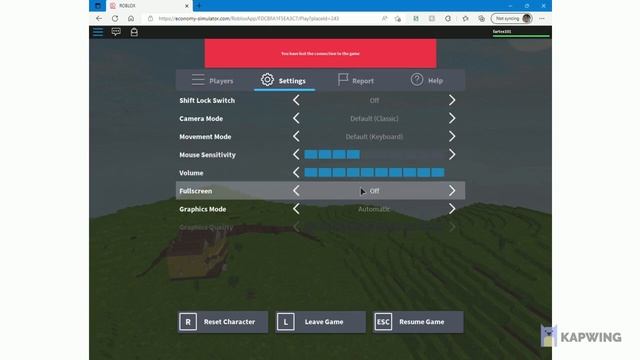Click the Leave Game button
Viewport: 640px width, 360px height.
[x=320, y=322]
